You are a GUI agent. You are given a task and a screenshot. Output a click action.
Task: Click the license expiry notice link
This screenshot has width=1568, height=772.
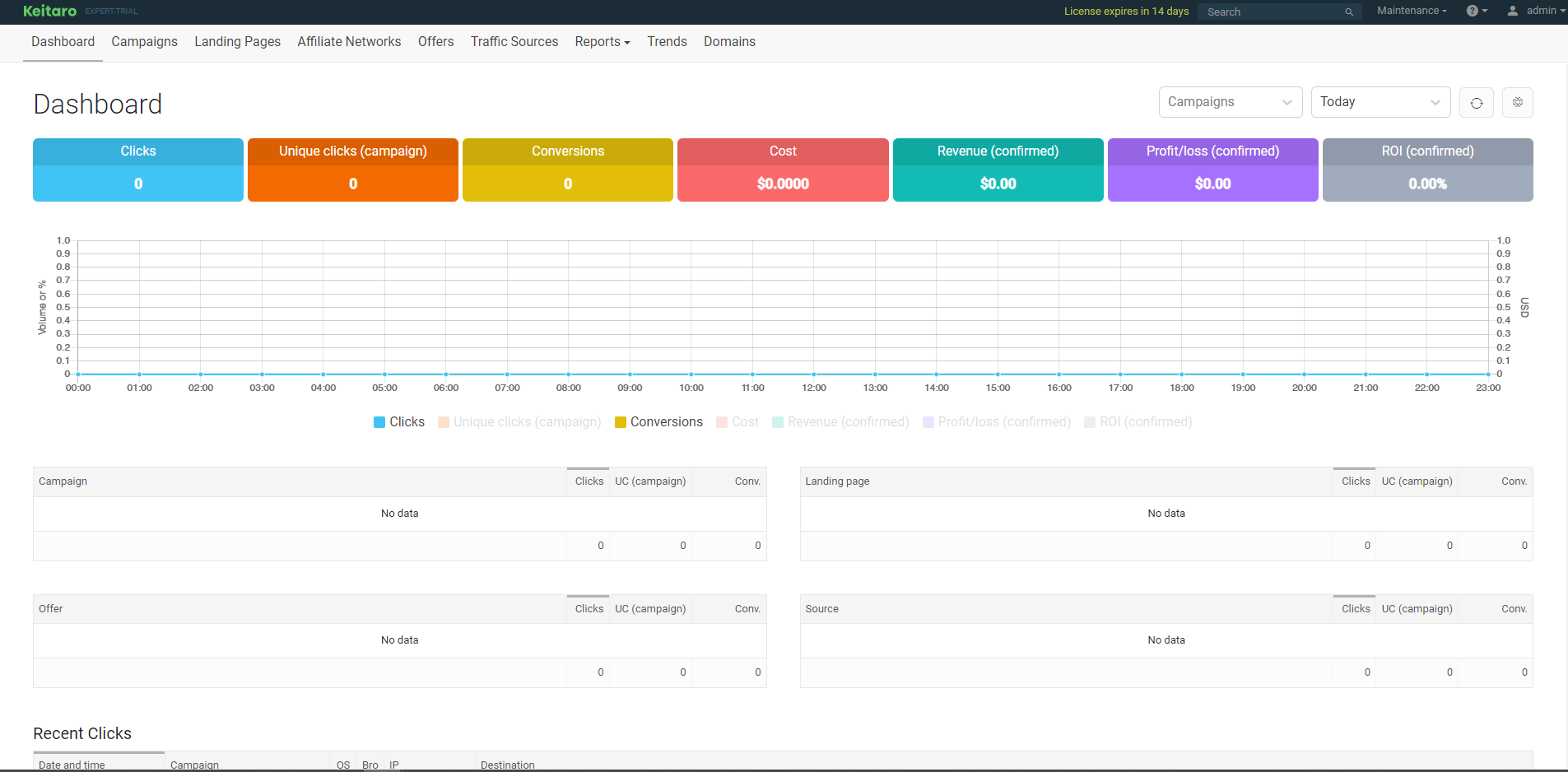coord(1125,12)
